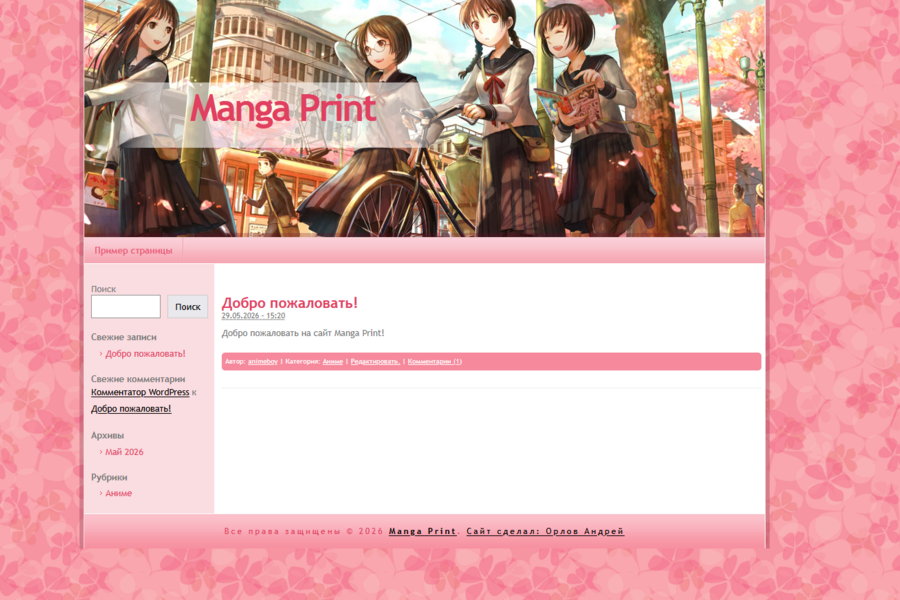900x600 pixels.
Task: Open the Май 2026 archive link
Action: (124, 452)
